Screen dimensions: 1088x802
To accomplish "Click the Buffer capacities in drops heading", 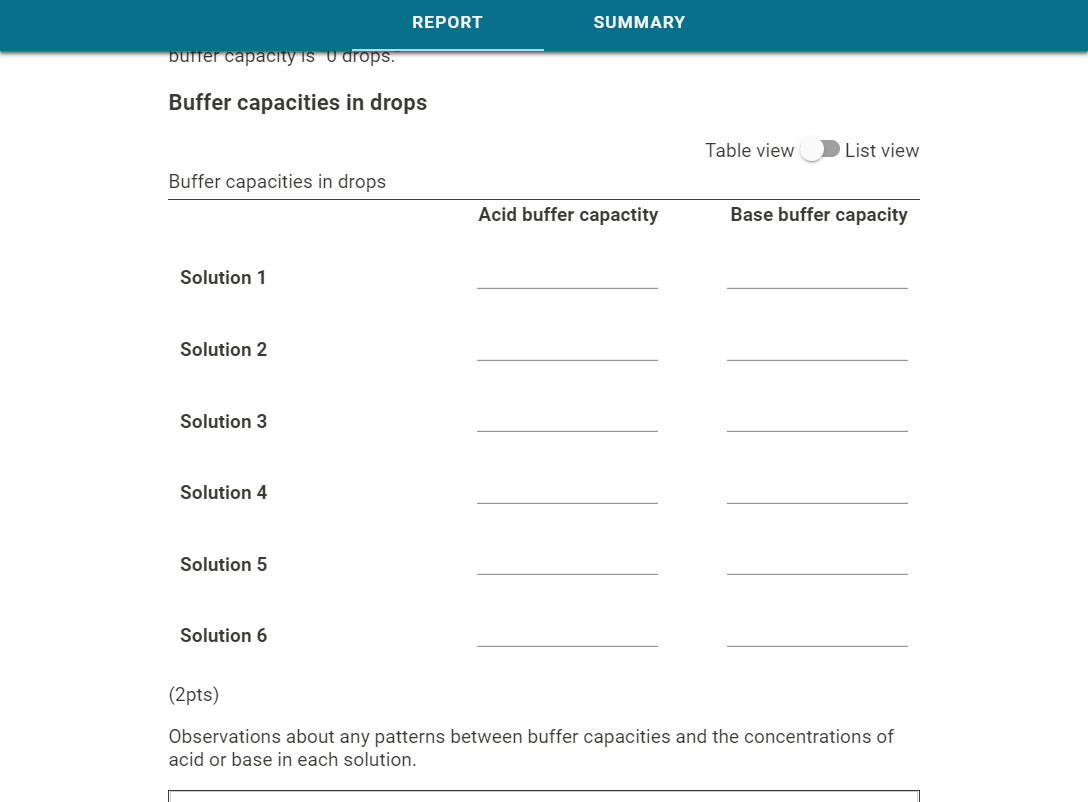I will pyautogui.click(x=298, y=102).
